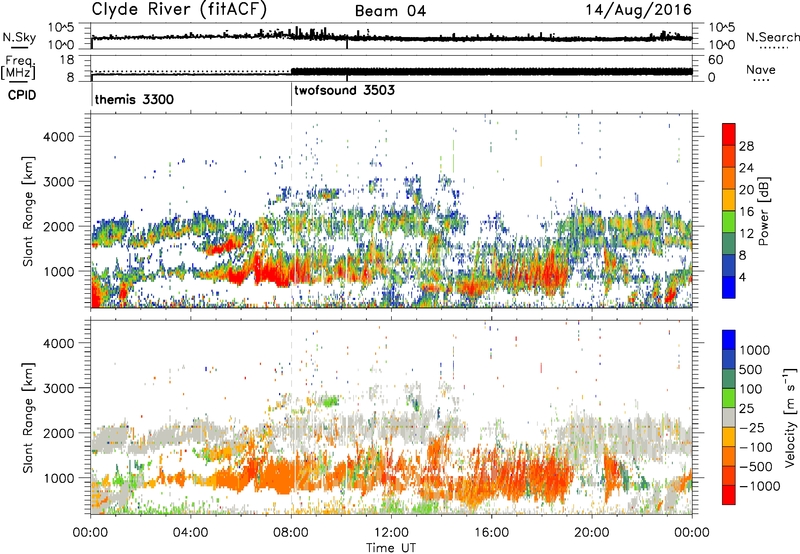The image size is (800, 554).
Task: Click the red bottom segment of Velocity colorbar
Action: point(729,495)
